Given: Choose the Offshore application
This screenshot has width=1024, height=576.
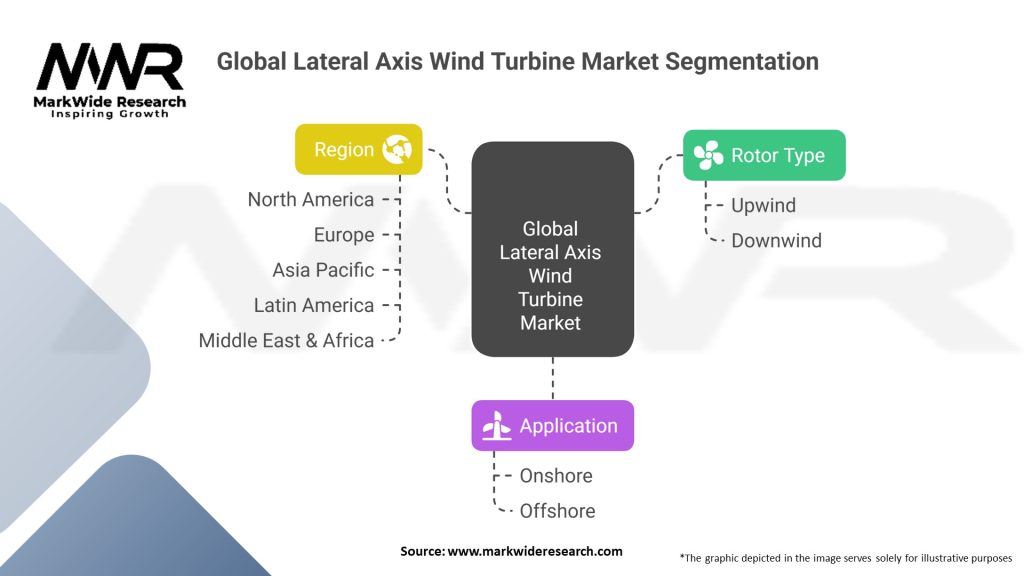Looking at the screenshot, I should [557, 511].
